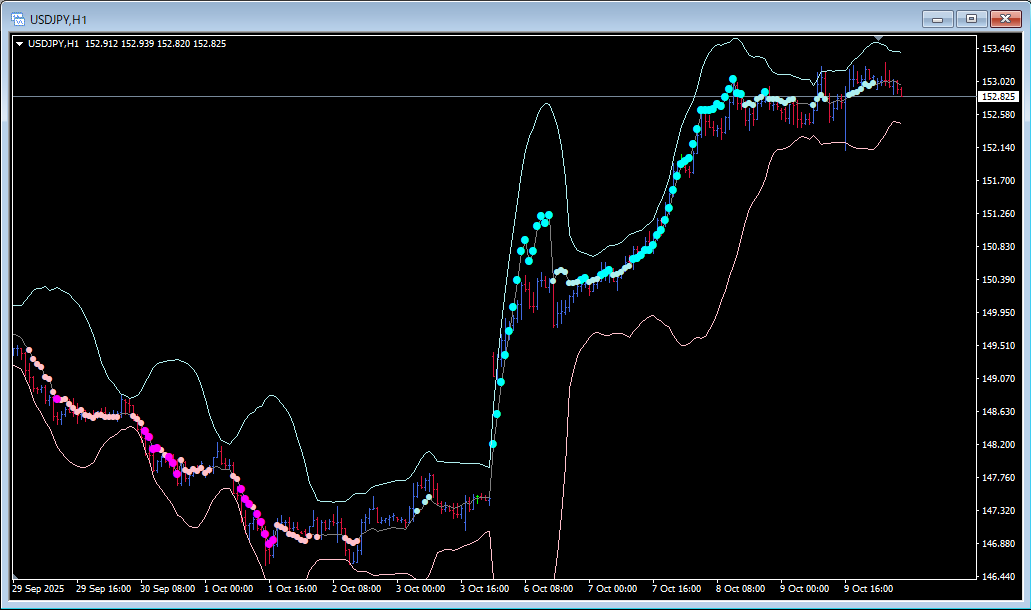1031x610 pixels.
Task: Click the 153.460 price axis label
Action: click(998, 49)
